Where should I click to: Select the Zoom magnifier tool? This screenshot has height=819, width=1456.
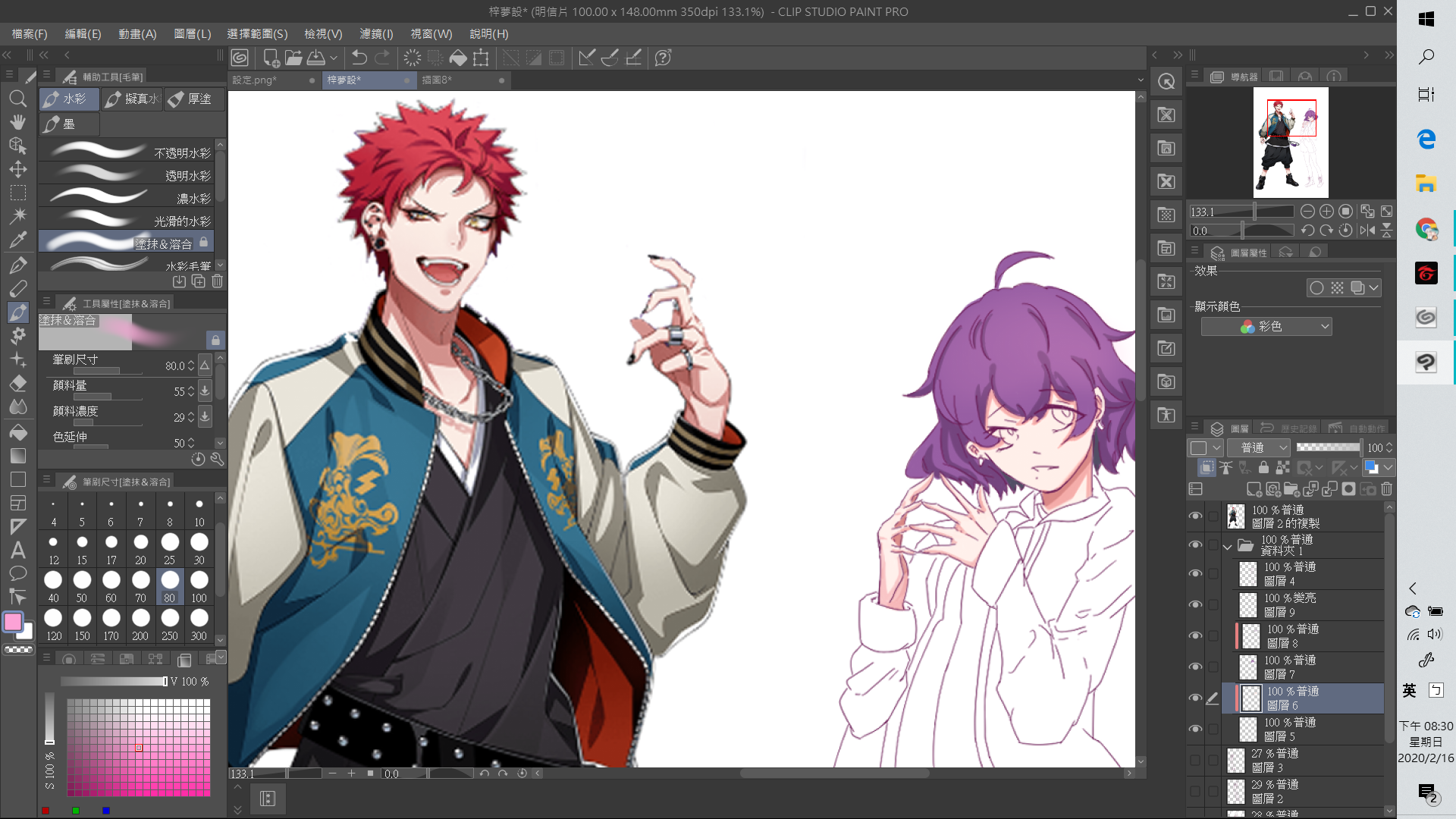click(x=18, y=99)
